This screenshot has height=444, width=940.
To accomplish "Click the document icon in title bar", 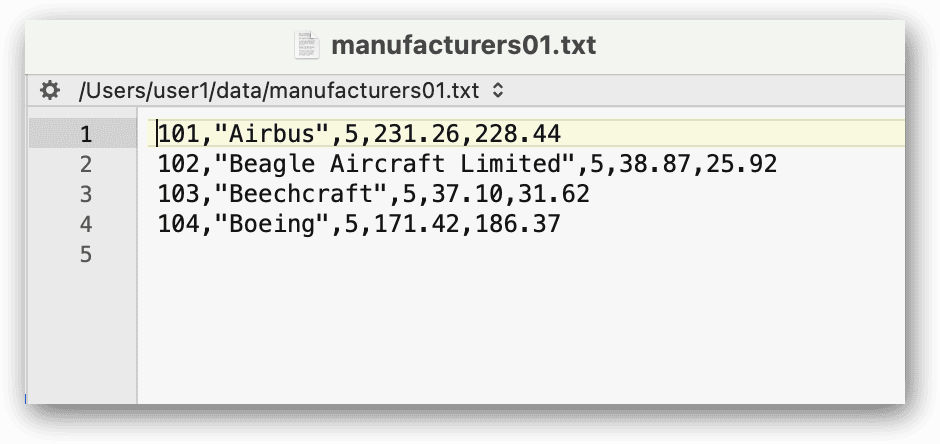I will (306, 46).
